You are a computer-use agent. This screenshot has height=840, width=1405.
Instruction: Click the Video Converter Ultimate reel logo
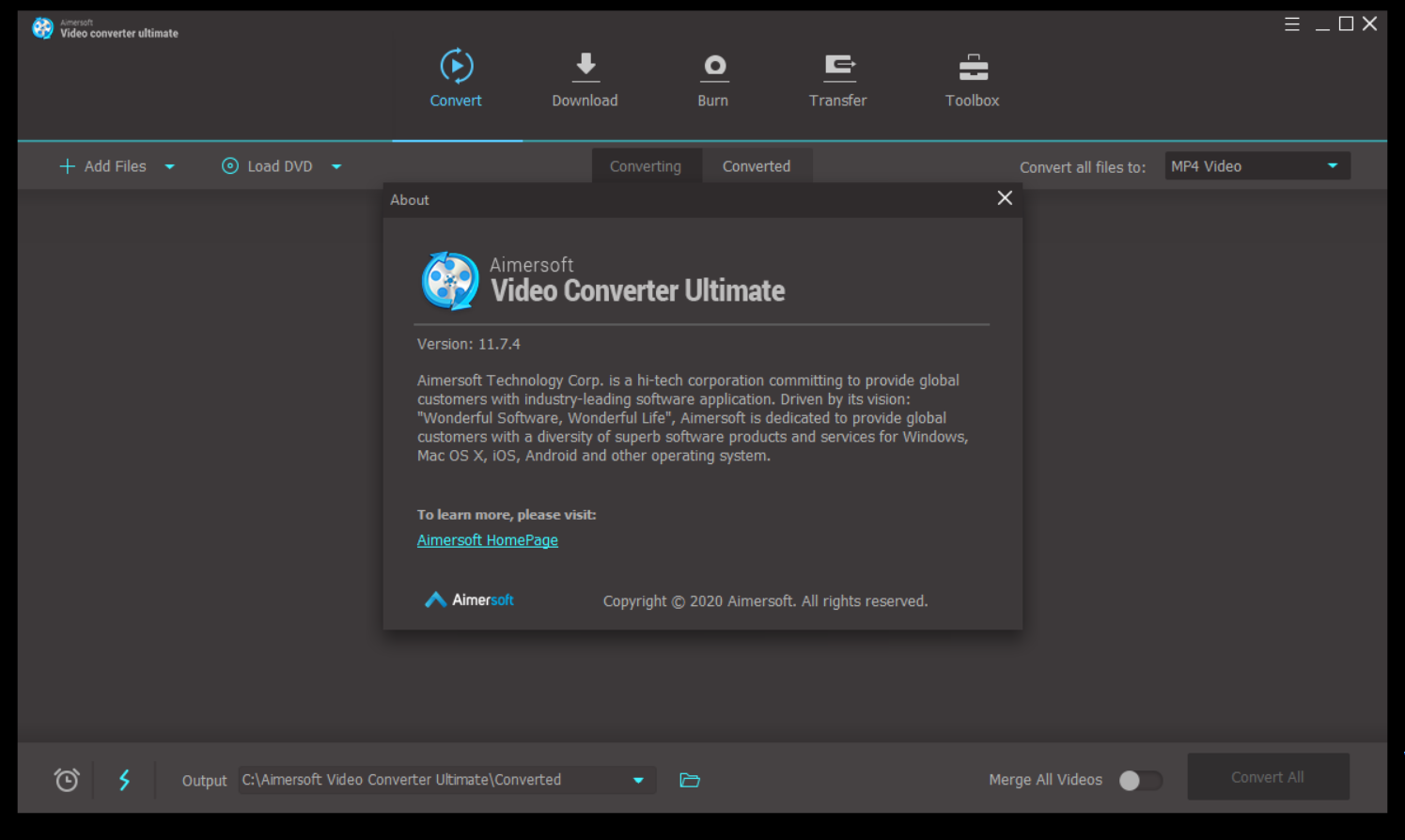point(450,280)
